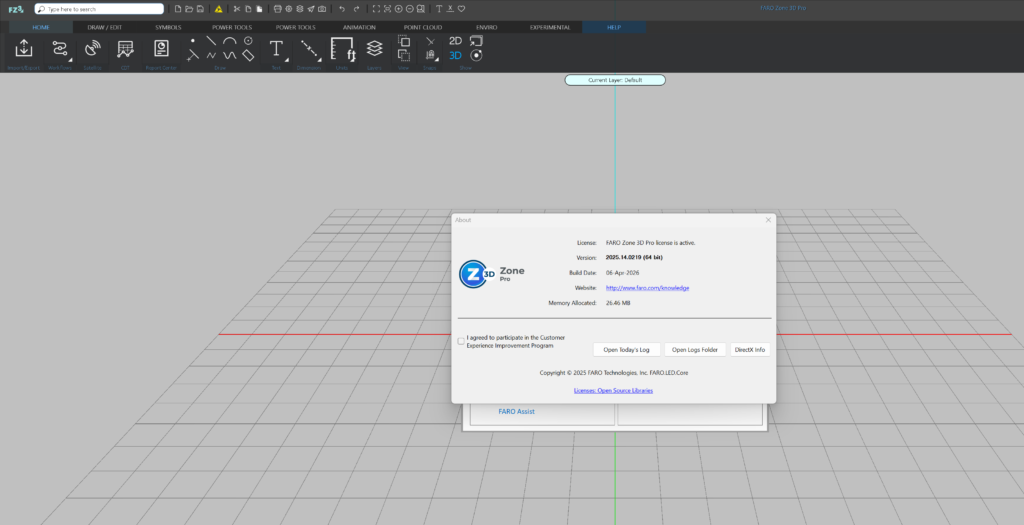Select the rotated Rectangle draw tool

tap(248, 56)
